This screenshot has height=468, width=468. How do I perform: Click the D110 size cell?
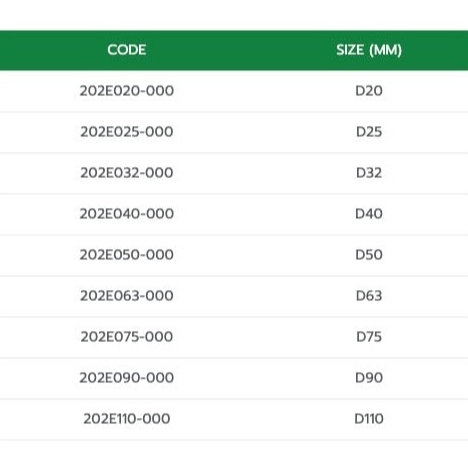369,419
